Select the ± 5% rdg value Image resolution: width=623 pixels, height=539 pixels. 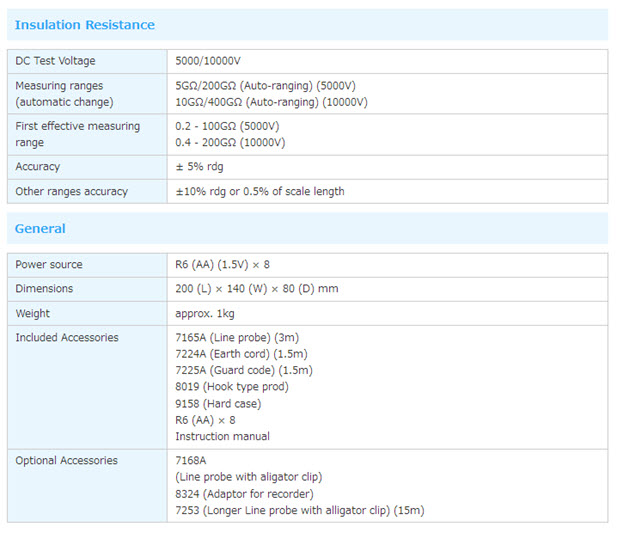point(199,166)
